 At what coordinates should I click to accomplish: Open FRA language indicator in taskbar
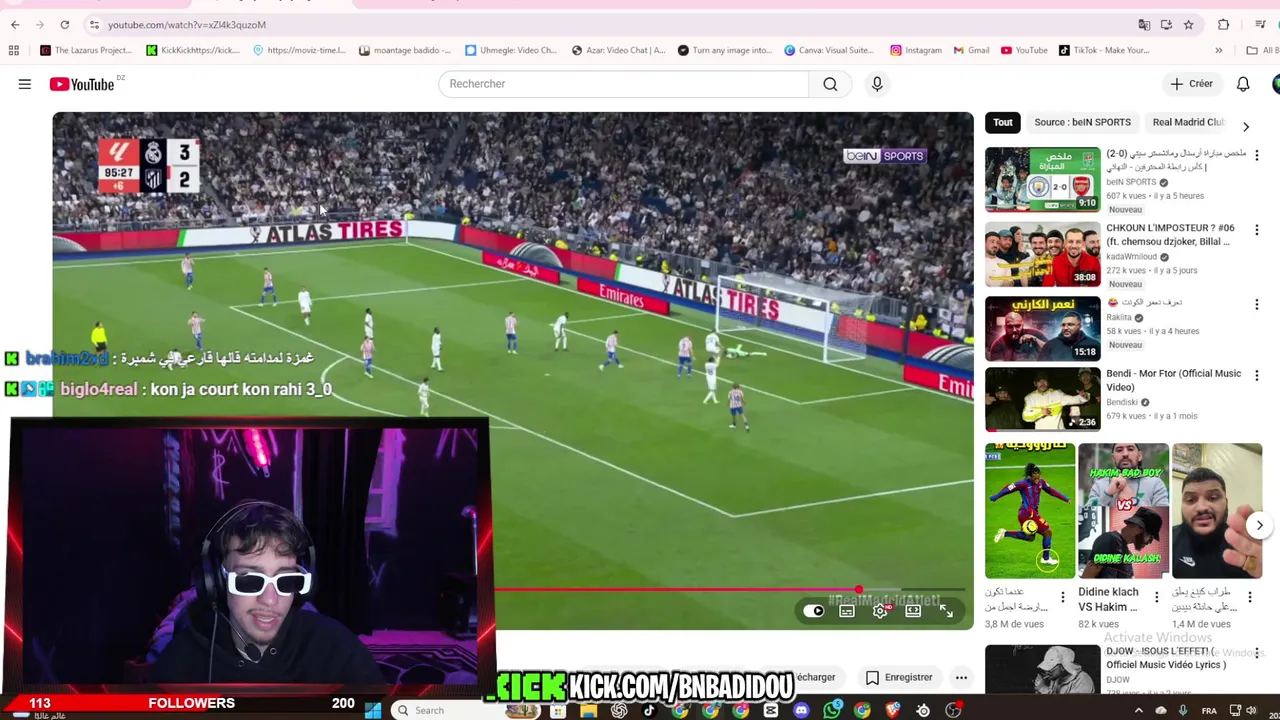coord(1209,710)
